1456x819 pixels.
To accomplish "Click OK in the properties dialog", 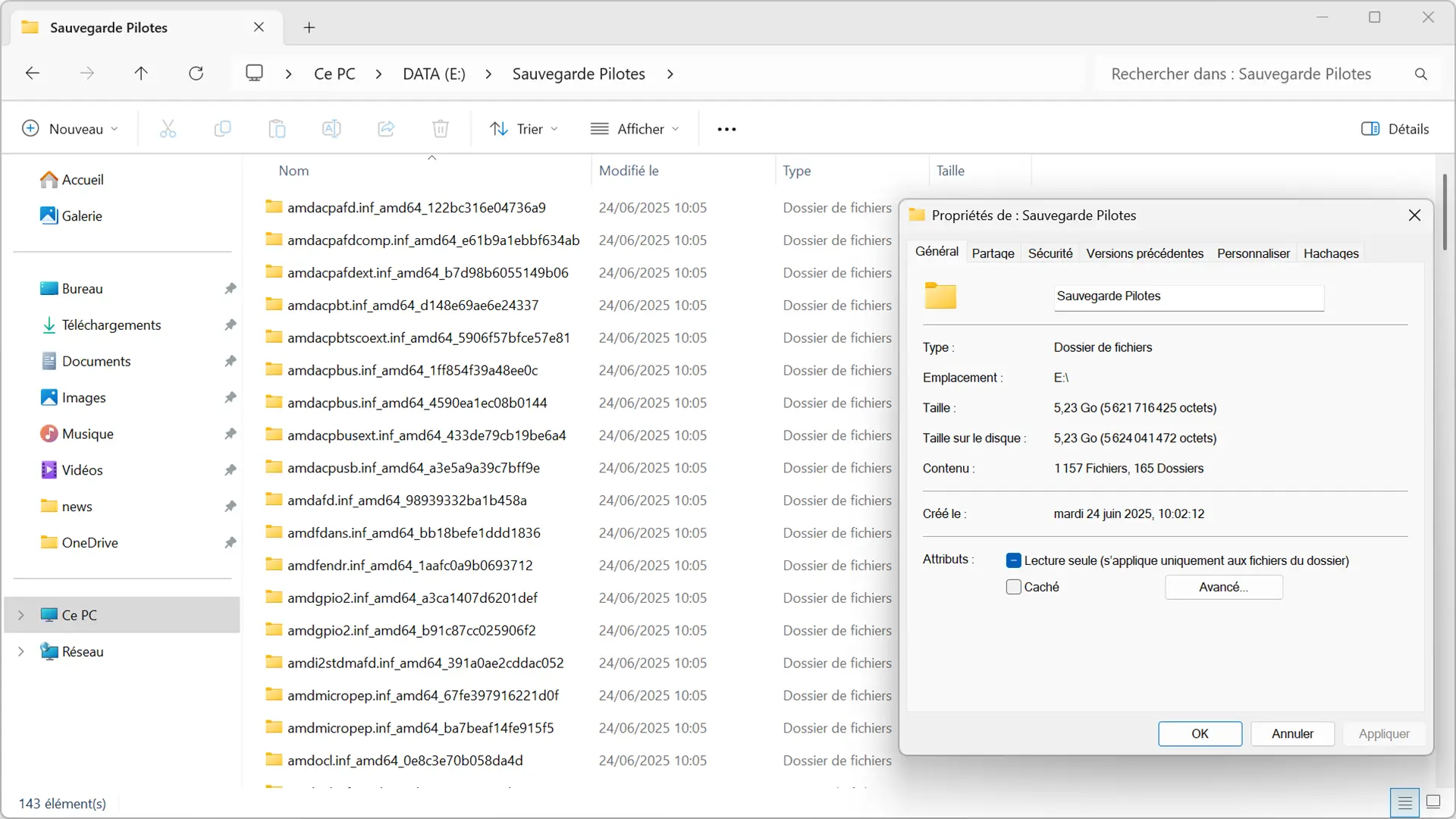I will [x=1200, y=733].
